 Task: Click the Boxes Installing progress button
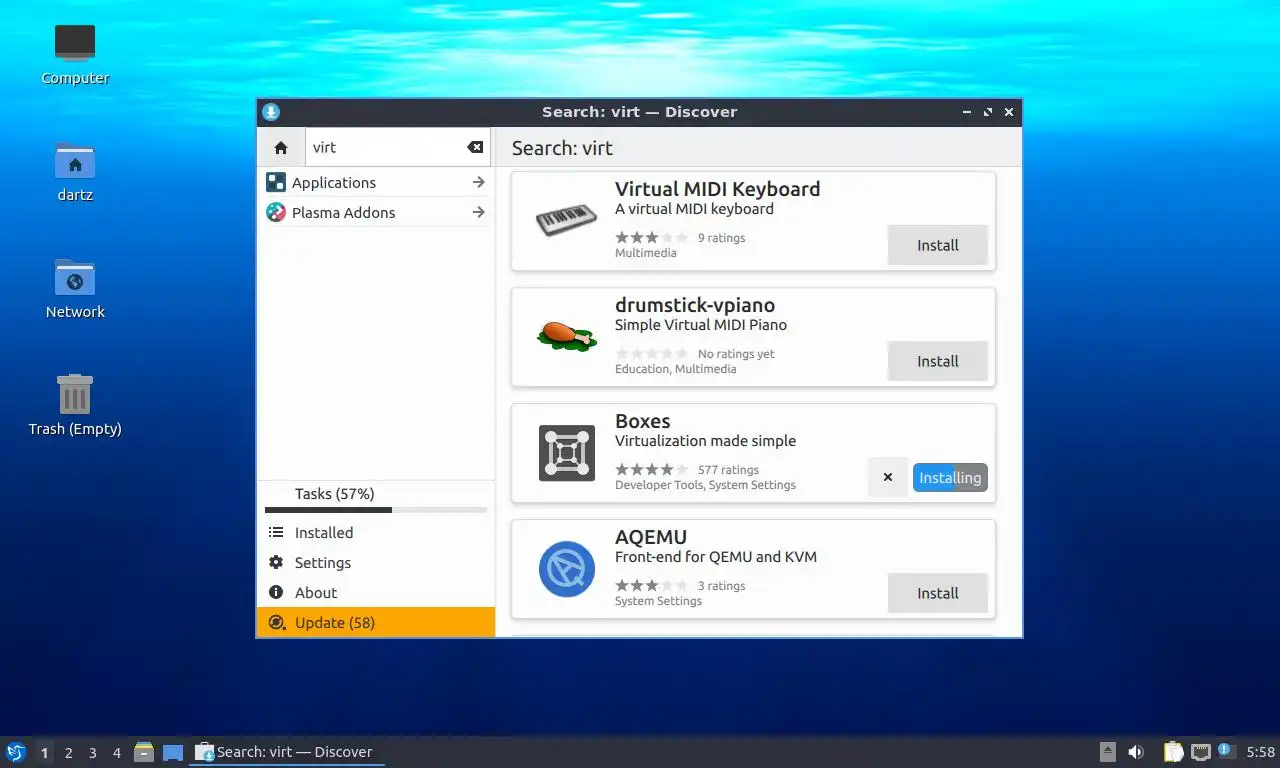pyautogui.click(x=950, y=478)
